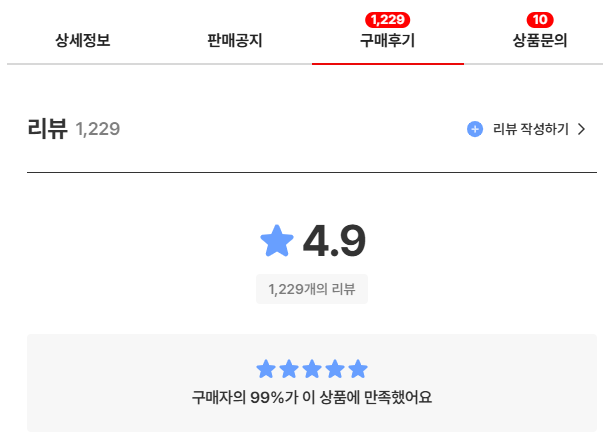Click the fifth star in the satisfaction row
The image size is (603, 440).
pos(358,369)
